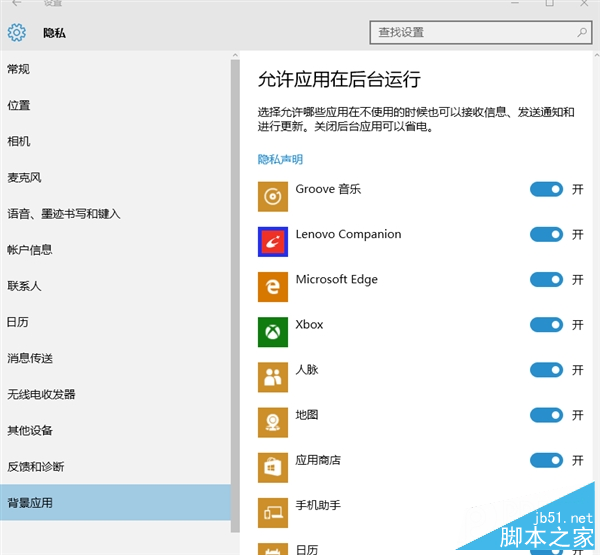Select the 手机助手 app icon

point(273,513)
